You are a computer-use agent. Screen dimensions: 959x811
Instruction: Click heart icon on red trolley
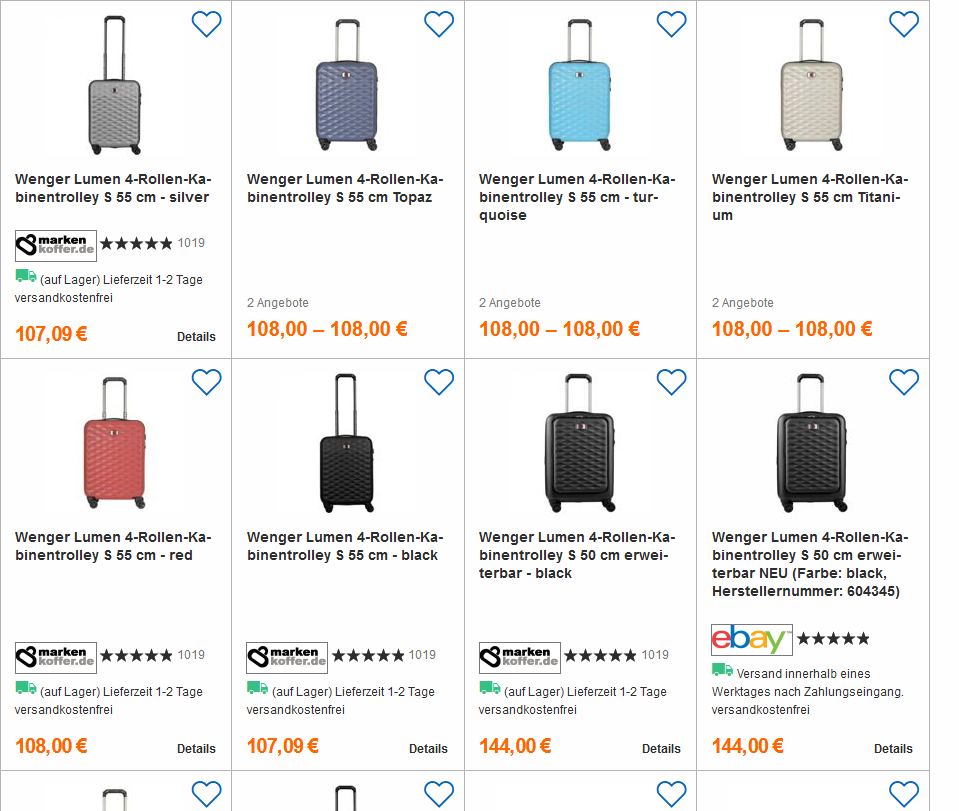click(x=206, y=382)
